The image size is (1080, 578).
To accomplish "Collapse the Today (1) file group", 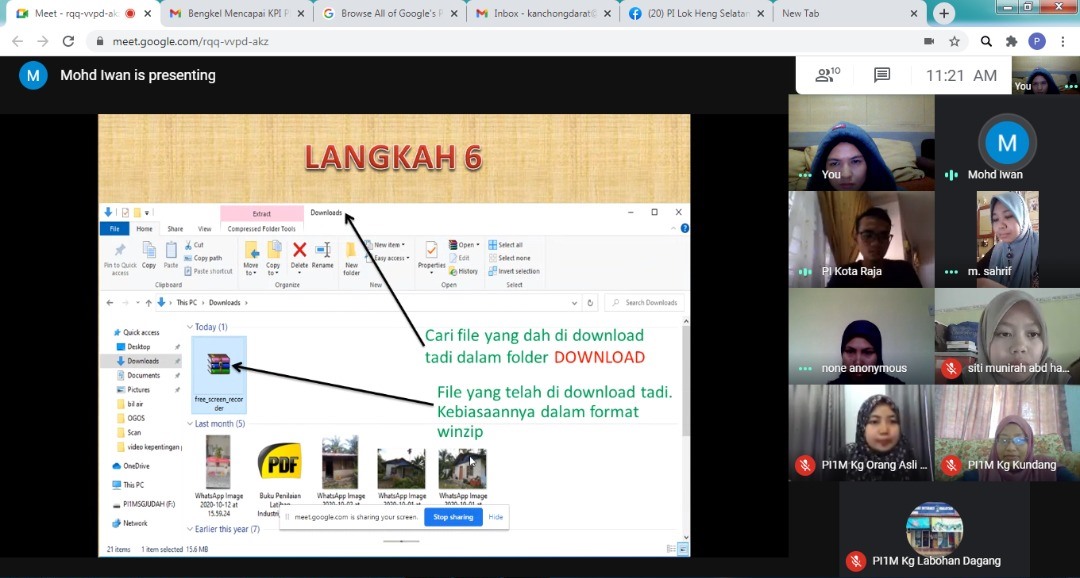I will pyautogui.click(x=189, y=327).
